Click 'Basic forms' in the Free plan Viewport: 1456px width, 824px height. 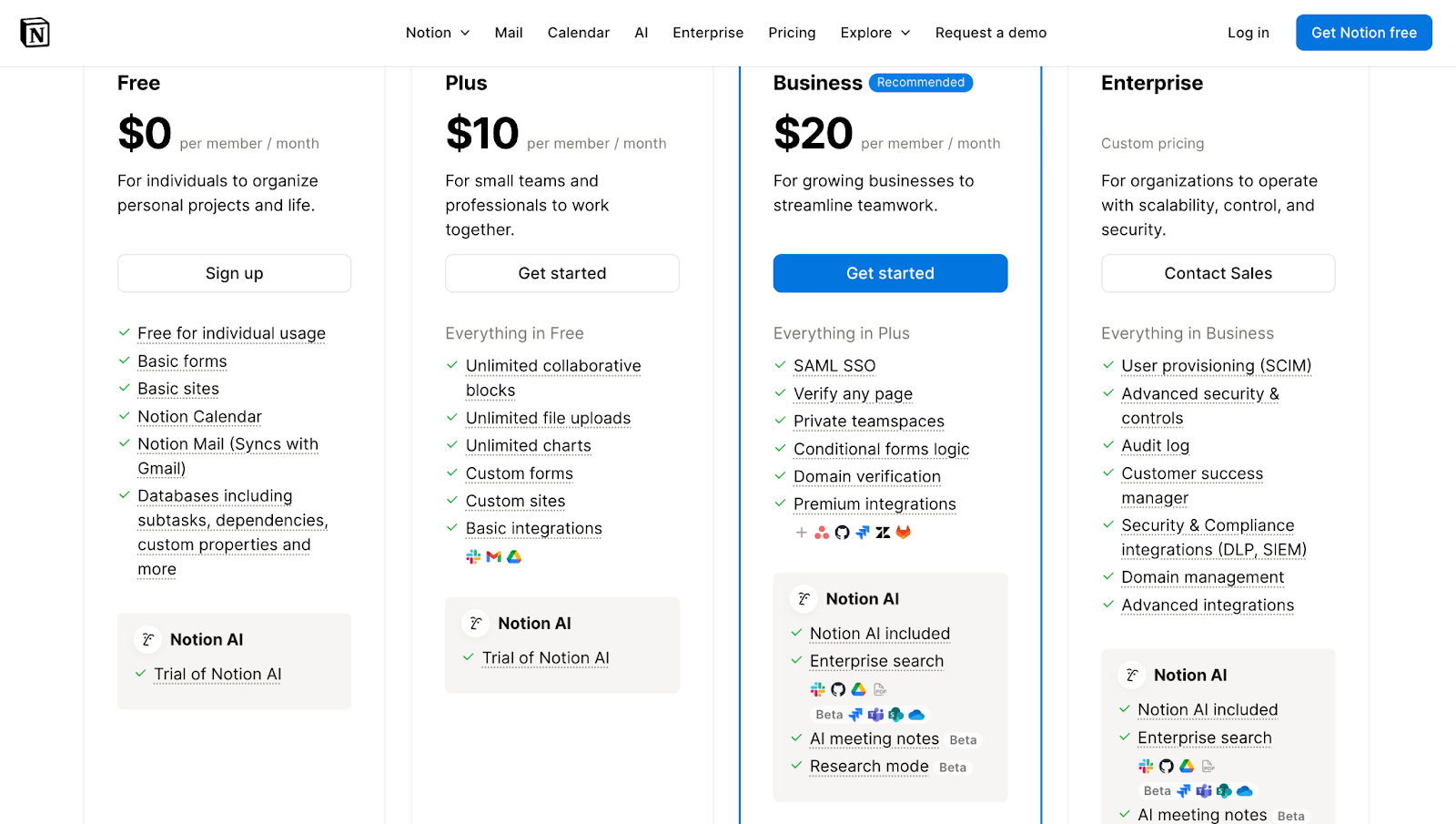(x=182, y=361)
